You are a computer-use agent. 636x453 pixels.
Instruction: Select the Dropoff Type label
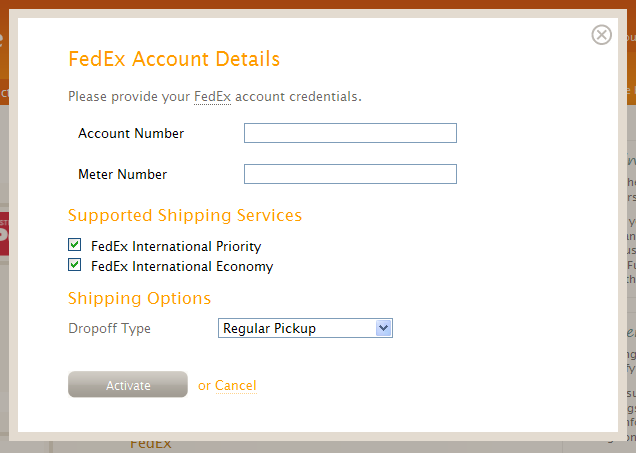tap(110, 328)
